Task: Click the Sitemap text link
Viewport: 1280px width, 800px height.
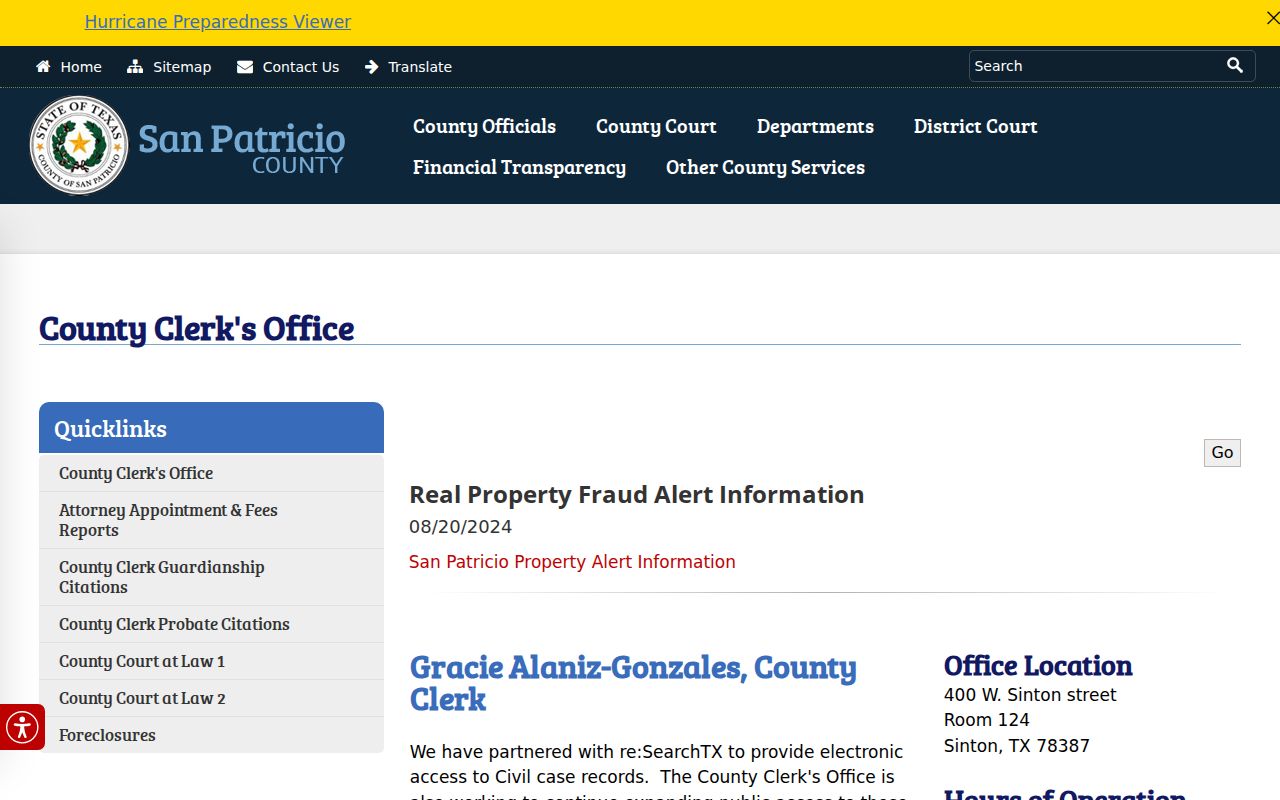Action: [182, 67]
